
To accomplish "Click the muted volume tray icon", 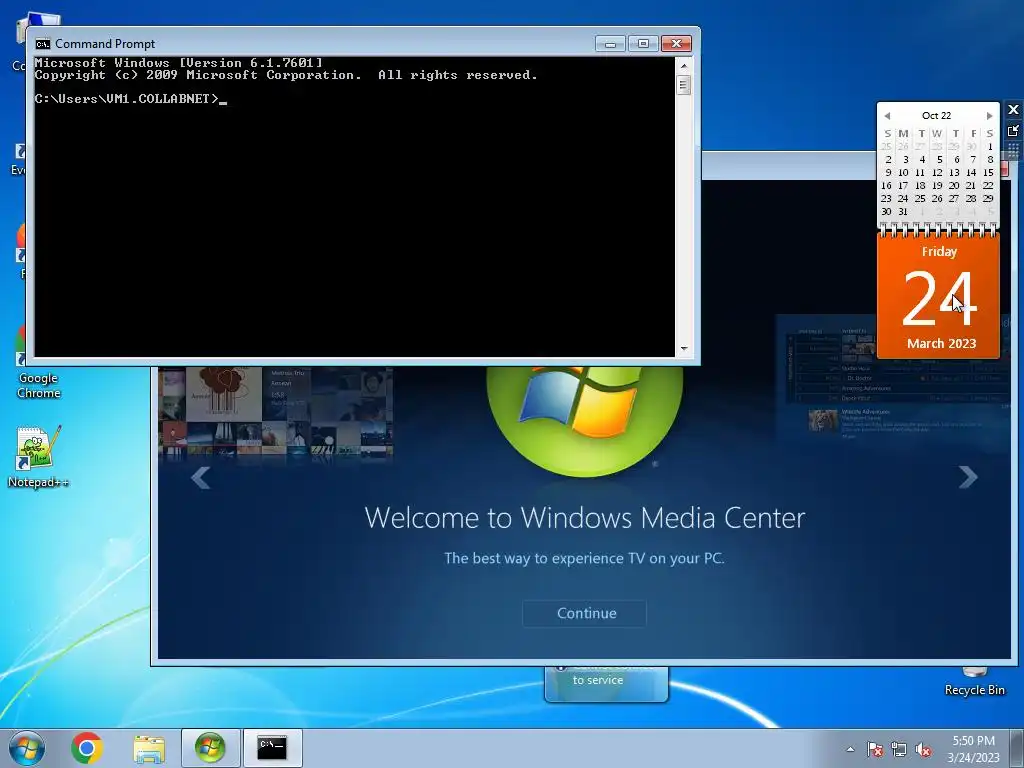I will pyautogui.click(x=923, y=749).
